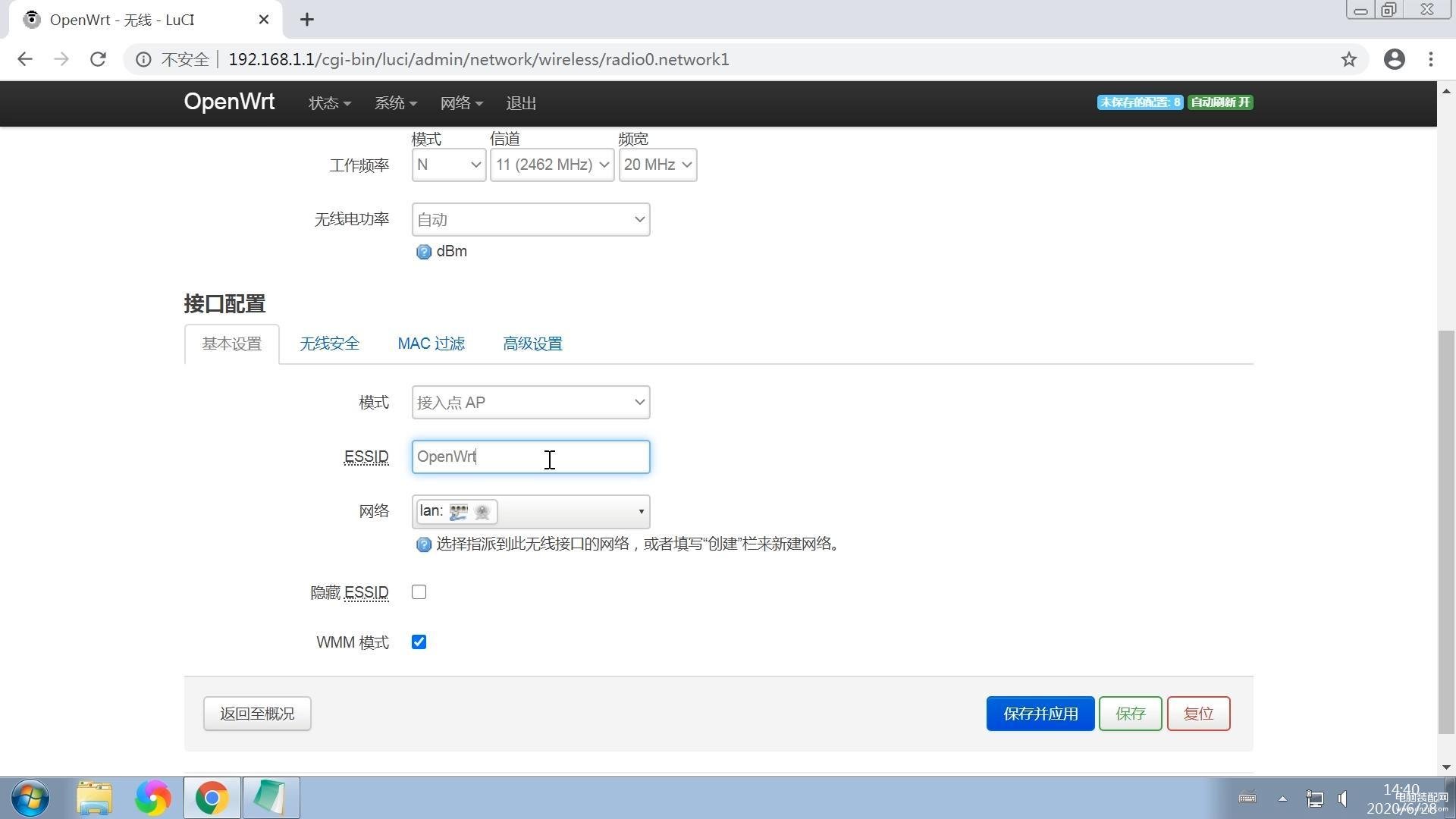The image size is (1456, 819).
Task: Uncheck the WMM mode checkbox
Action: coord(419,642)
